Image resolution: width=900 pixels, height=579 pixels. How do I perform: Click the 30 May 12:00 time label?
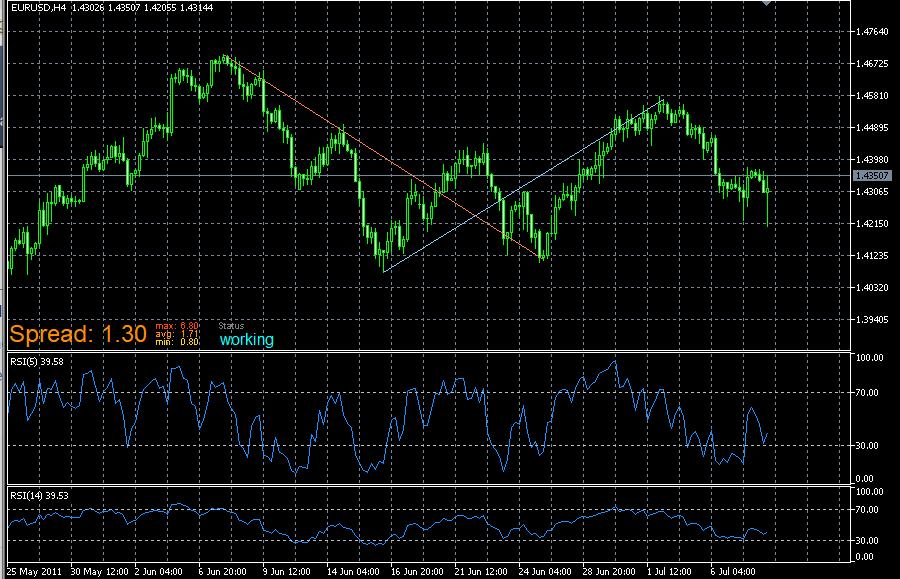tap(99, 572)
